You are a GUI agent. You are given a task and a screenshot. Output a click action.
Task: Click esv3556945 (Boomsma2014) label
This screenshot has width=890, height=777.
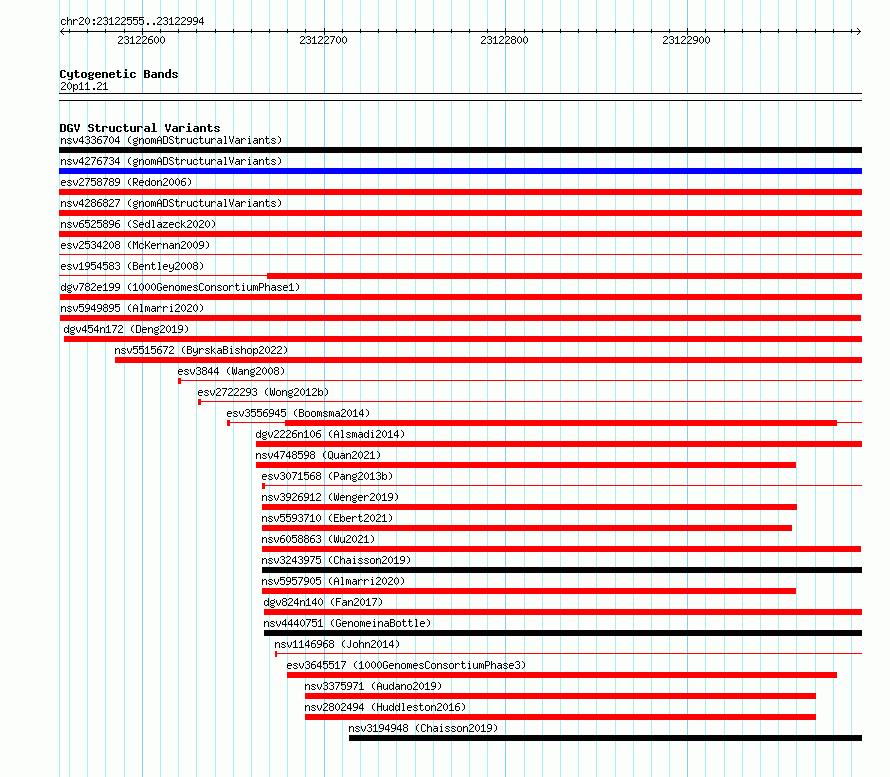pyautogui.click(x=298, y=413)
